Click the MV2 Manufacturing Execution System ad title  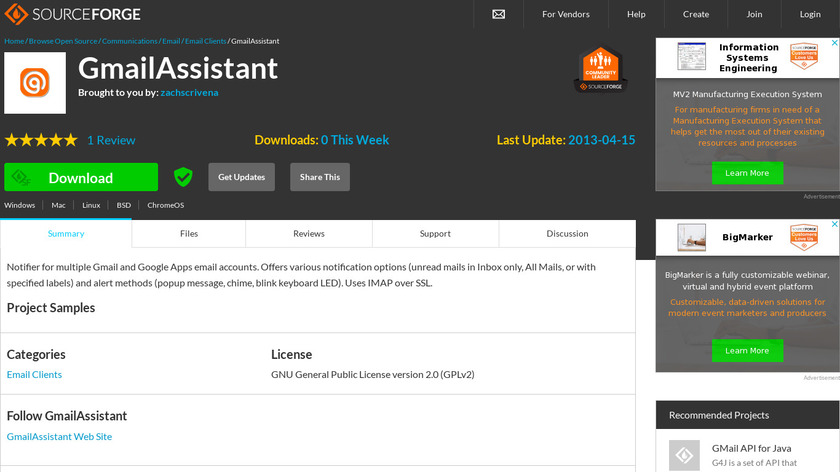pos(747,94)
